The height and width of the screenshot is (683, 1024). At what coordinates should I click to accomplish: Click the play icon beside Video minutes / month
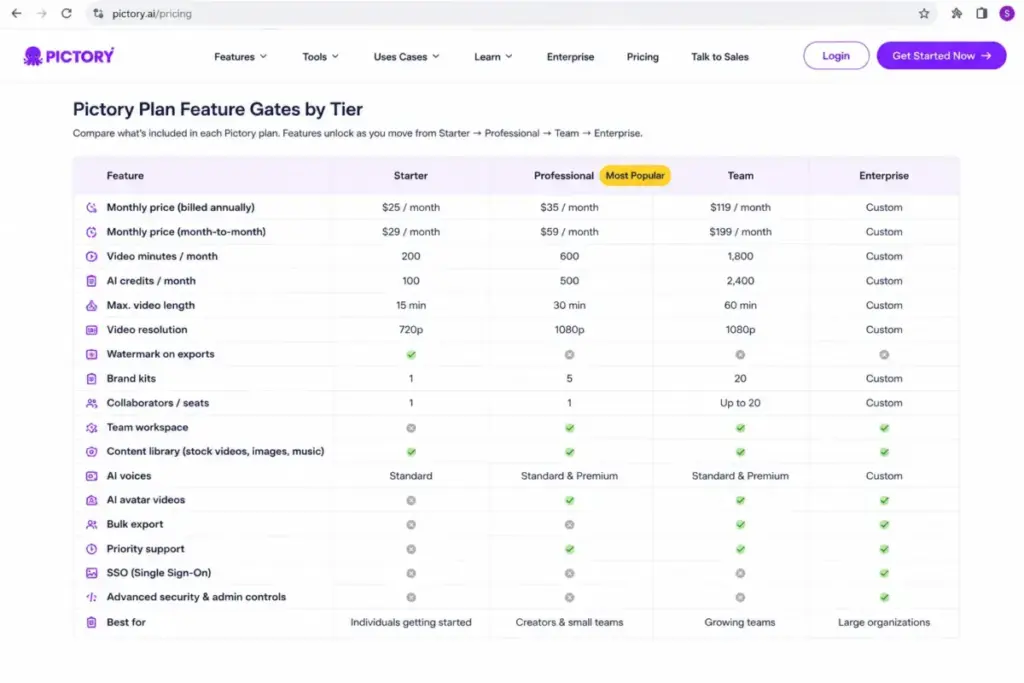(x=91, y=257)
